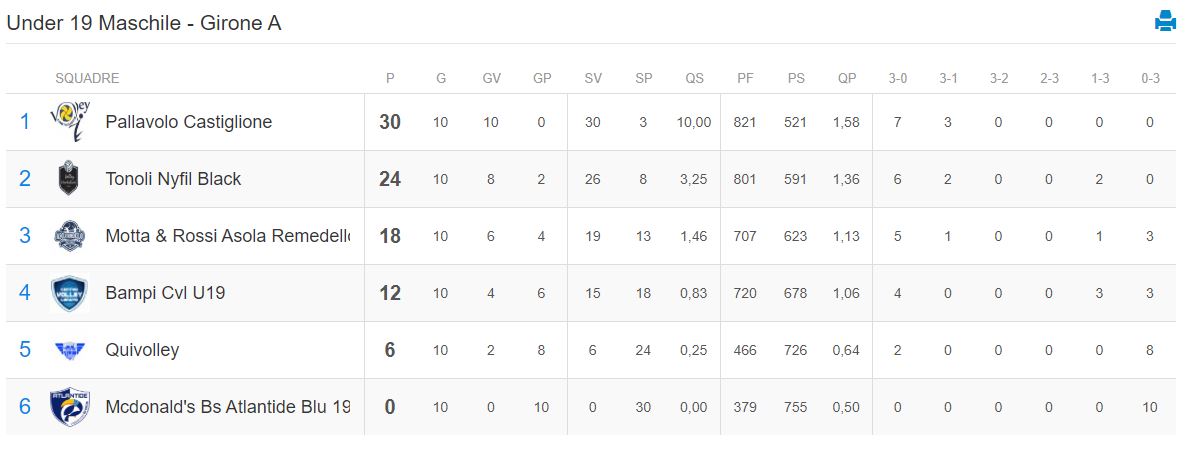Click the 30 points of Pallavolo Castiglione
Screen dimensions: 1186x452
pos(390,122)
